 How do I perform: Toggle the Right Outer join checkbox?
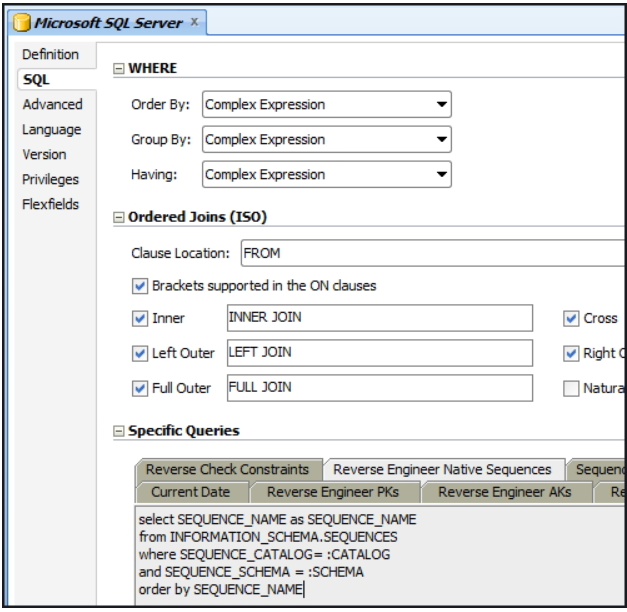click(571, 354)
